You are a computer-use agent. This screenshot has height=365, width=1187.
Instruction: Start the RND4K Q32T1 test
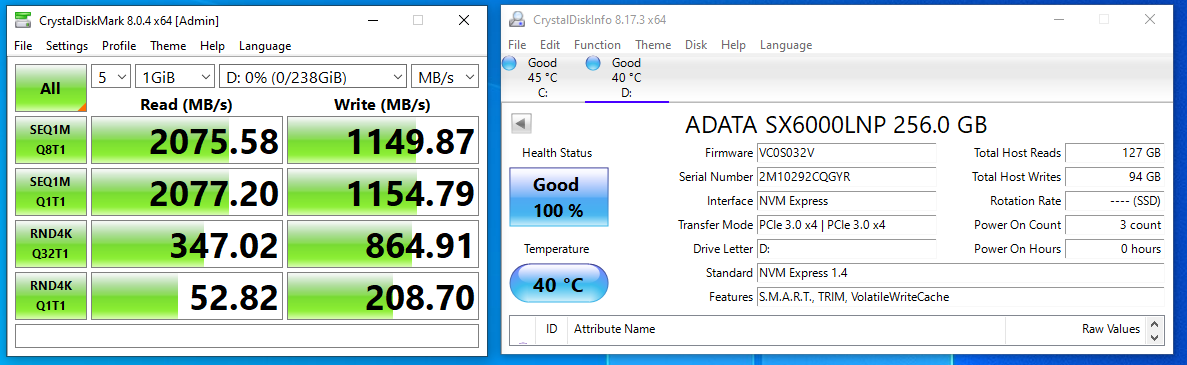pos(51,245)
